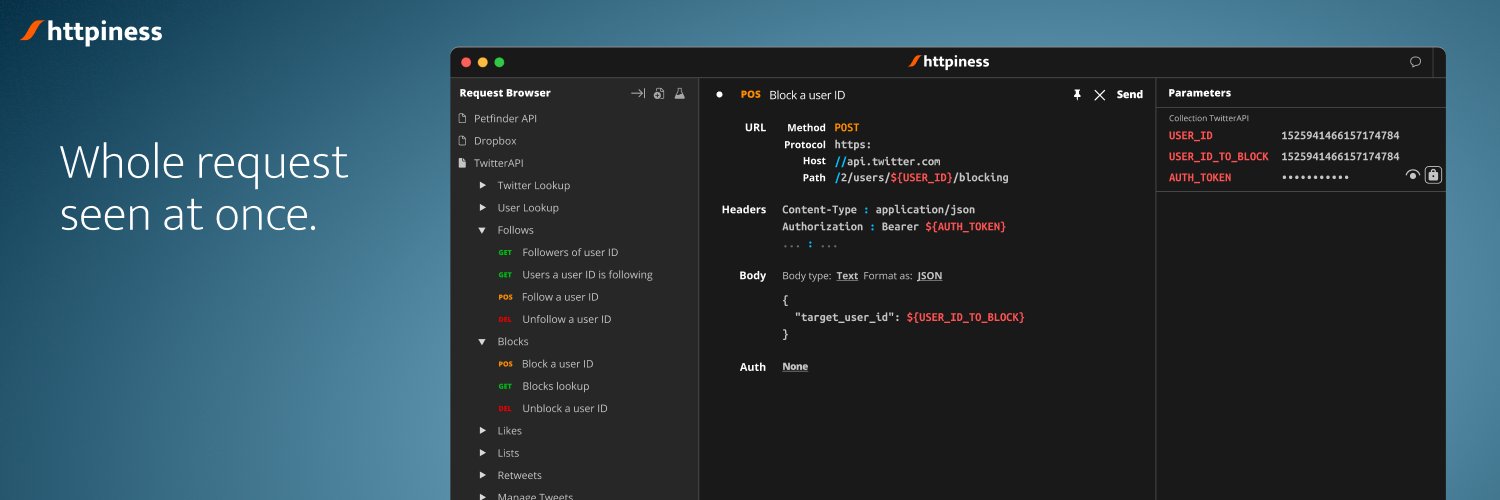Open the chat bubble icon in title bar
The height and width of the screenshot is (500, 1500).
1415,62
